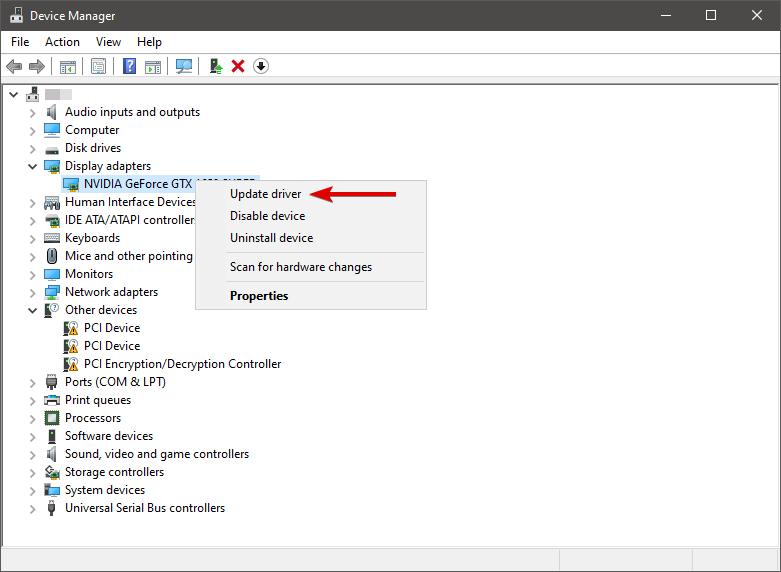Expand Sound, video and game controllers
781x572 pixels.
coord(33,455)
